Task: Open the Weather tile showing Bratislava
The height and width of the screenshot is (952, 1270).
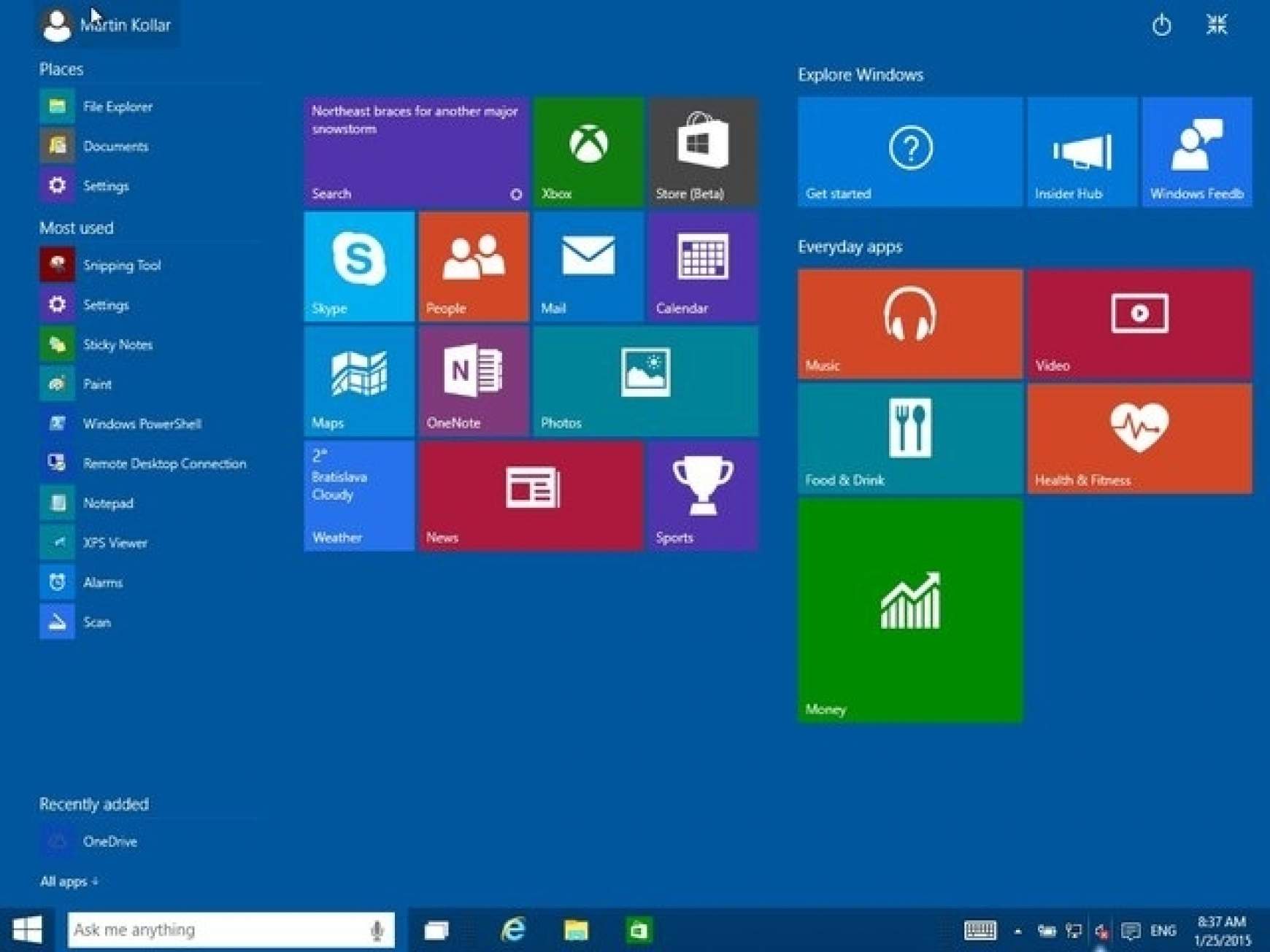Action: click(x=359, y=495)
